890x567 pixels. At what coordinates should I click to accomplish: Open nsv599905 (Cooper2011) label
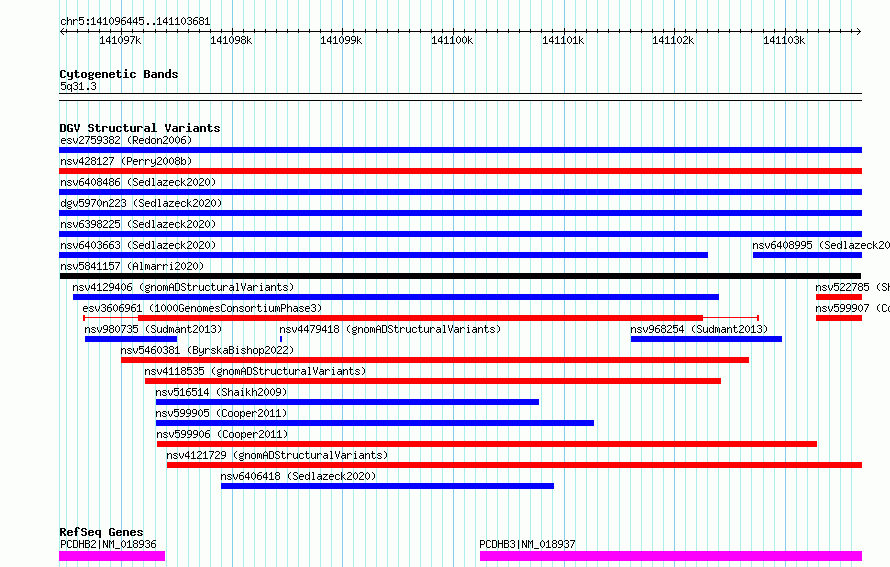[x=221, y=413]
